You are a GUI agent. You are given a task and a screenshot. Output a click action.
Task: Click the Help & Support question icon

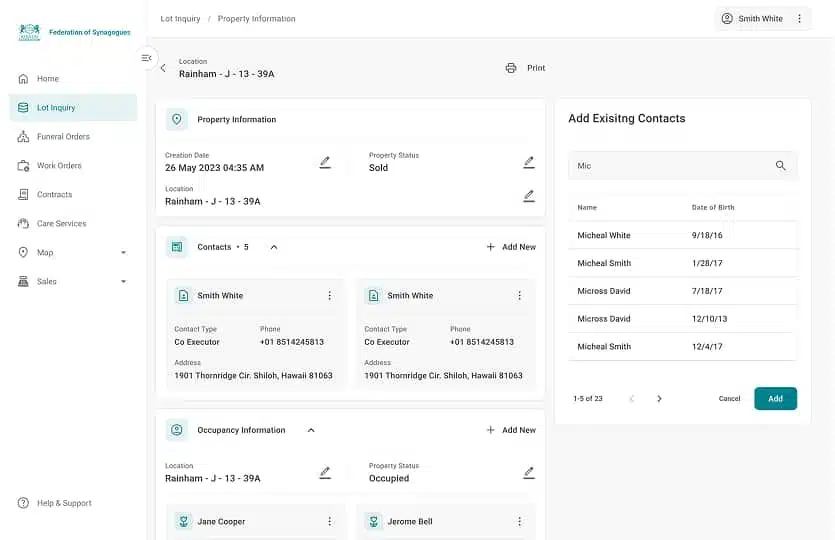point(23,503)
